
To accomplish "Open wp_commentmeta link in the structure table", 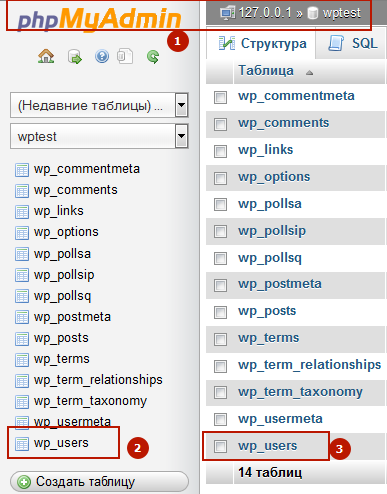I will tap(296, 96).
